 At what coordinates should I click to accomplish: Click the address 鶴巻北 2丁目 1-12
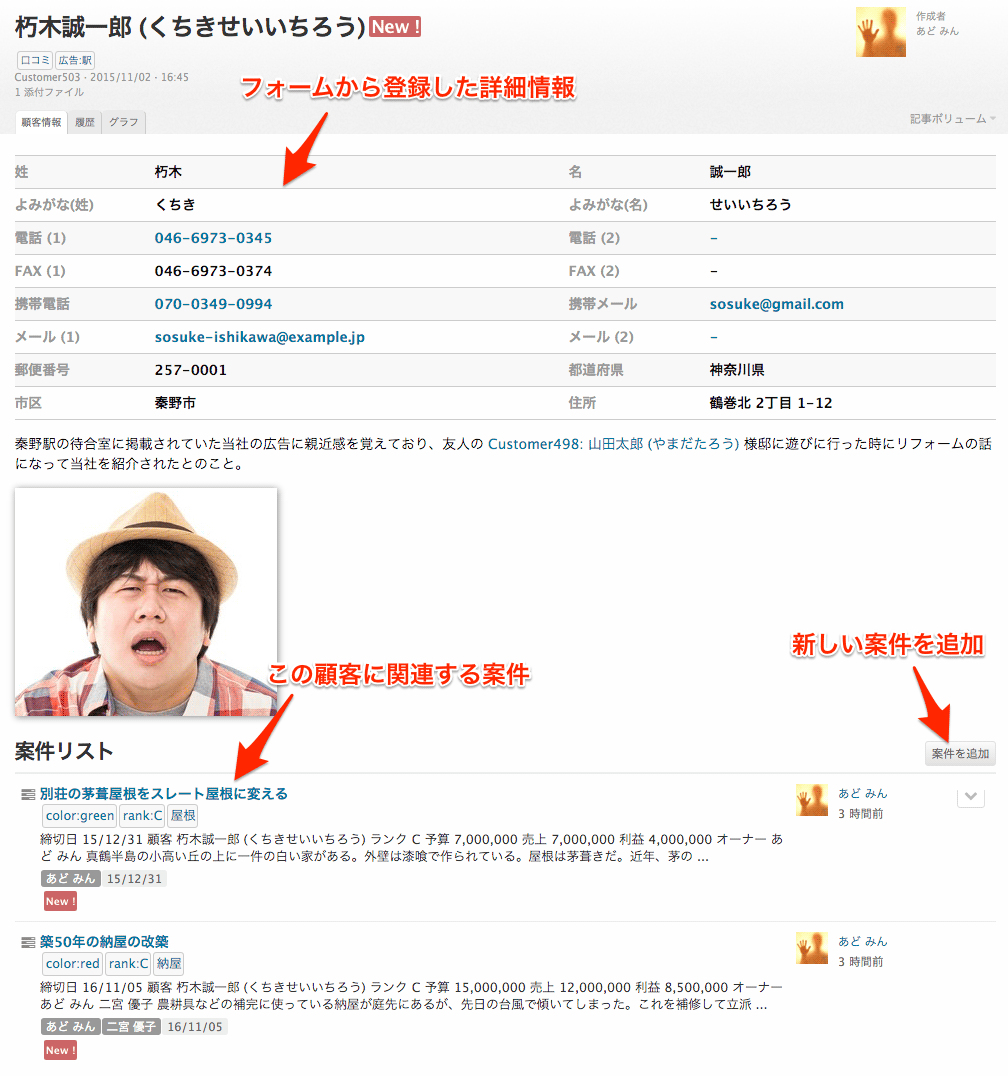(x=771, y=403)
